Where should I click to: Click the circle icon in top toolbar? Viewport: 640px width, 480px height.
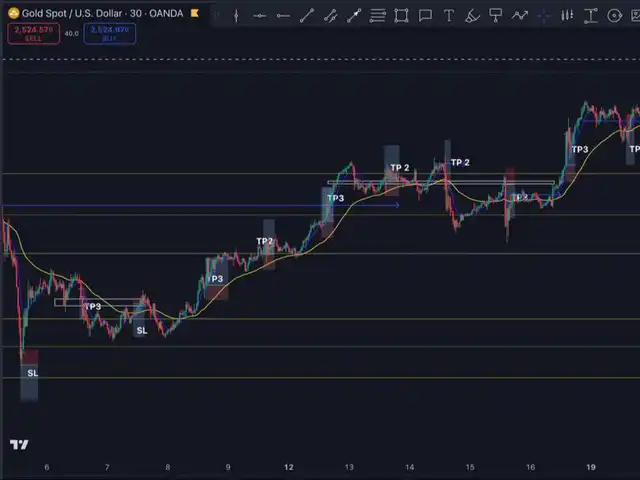[616, 16]
